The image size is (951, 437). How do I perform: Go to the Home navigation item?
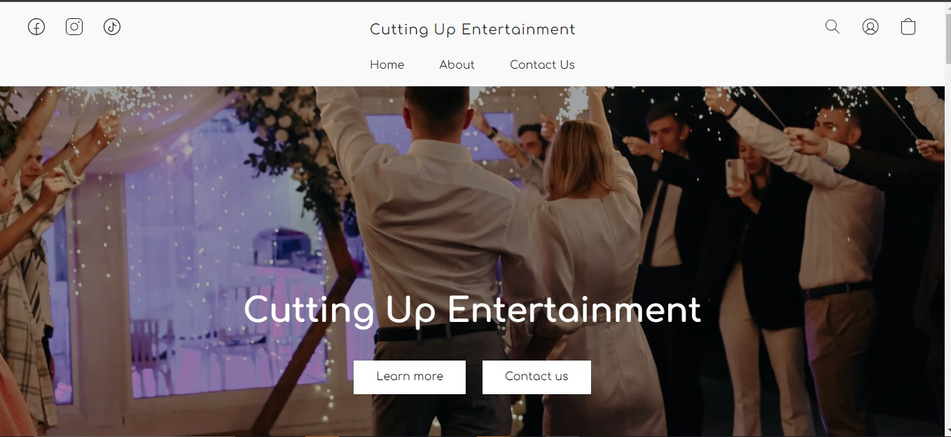[x=387, y=65]
